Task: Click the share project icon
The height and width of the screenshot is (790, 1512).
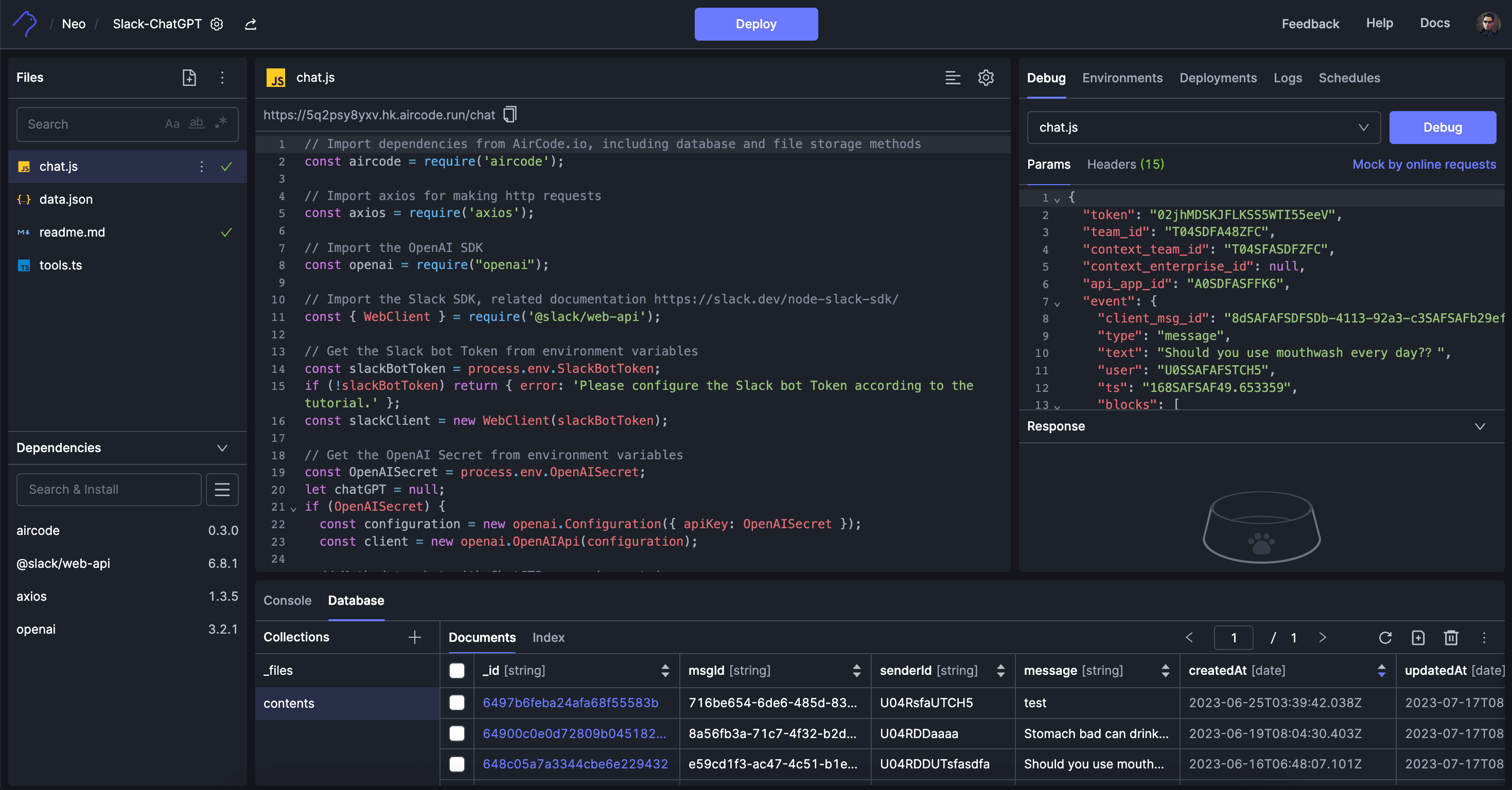Action: point(251,24)
